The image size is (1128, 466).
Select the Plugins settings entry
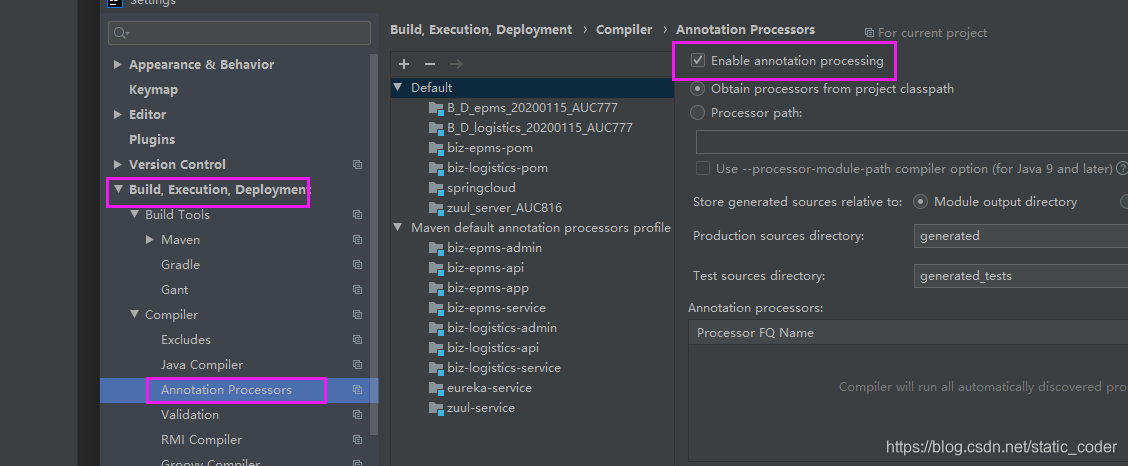(152, 139)
